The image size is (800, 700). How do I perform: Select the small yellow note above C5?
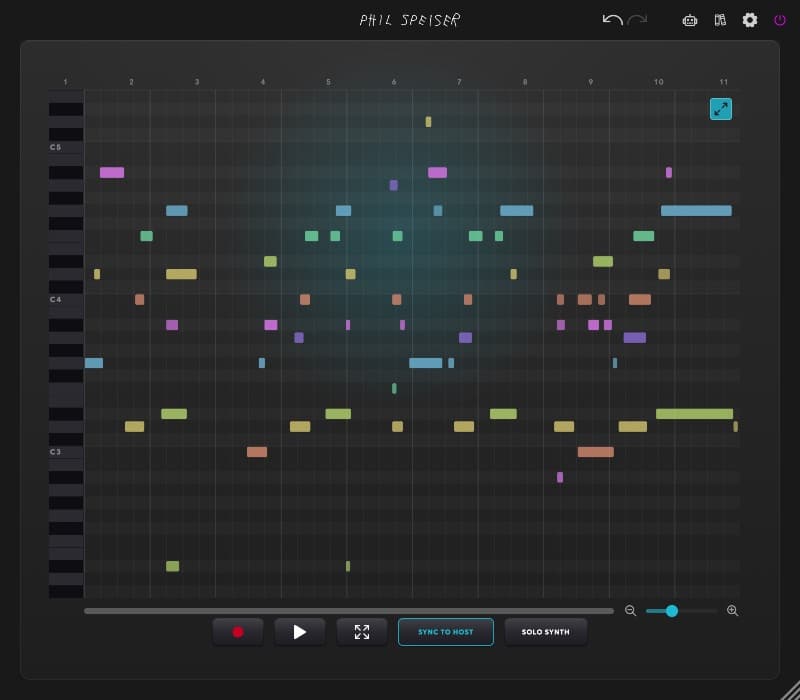[x=428, y=122]
